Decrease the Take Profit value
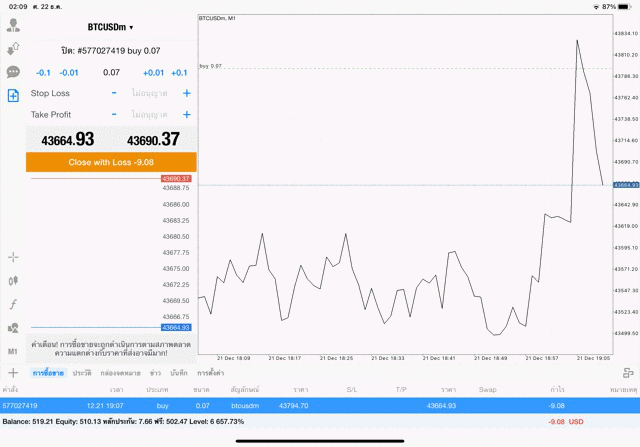This screenshot has height=447, width=640. [114, 115]
